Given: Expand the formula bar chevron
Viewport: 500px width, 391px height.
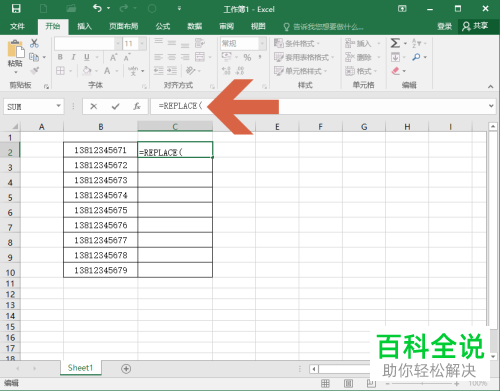Looking at the screenshot, I should pyautogui.click(x=491, y=106).
